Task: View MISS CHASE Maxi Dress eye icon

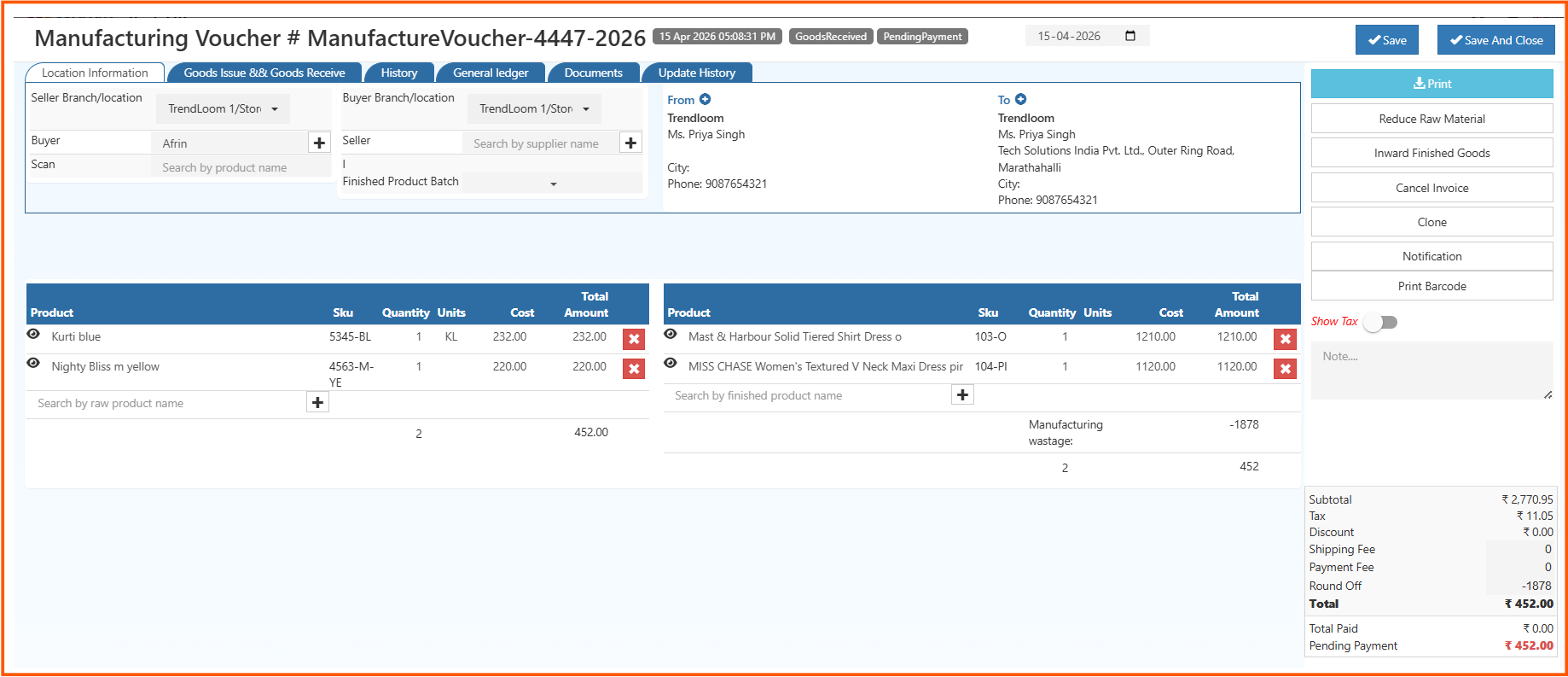Action: point(671,364)
